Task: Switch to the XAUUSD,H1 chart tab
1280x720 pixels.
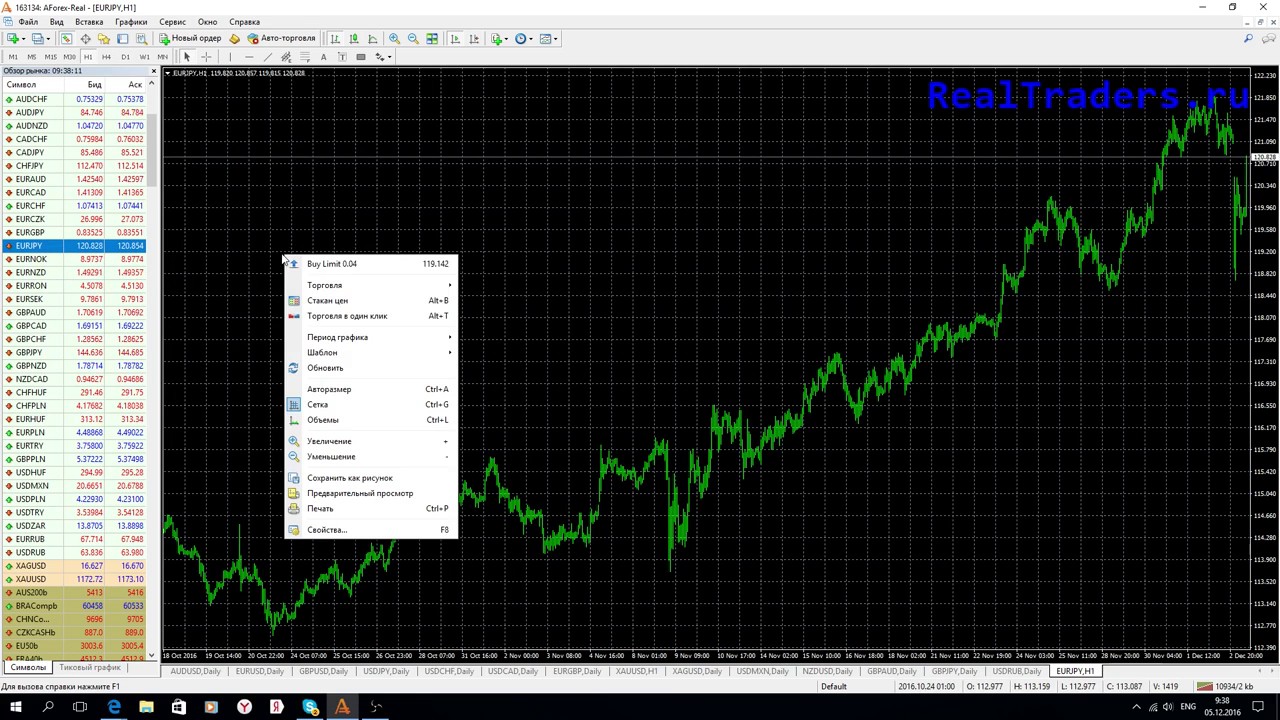Action: pos(637,671)
